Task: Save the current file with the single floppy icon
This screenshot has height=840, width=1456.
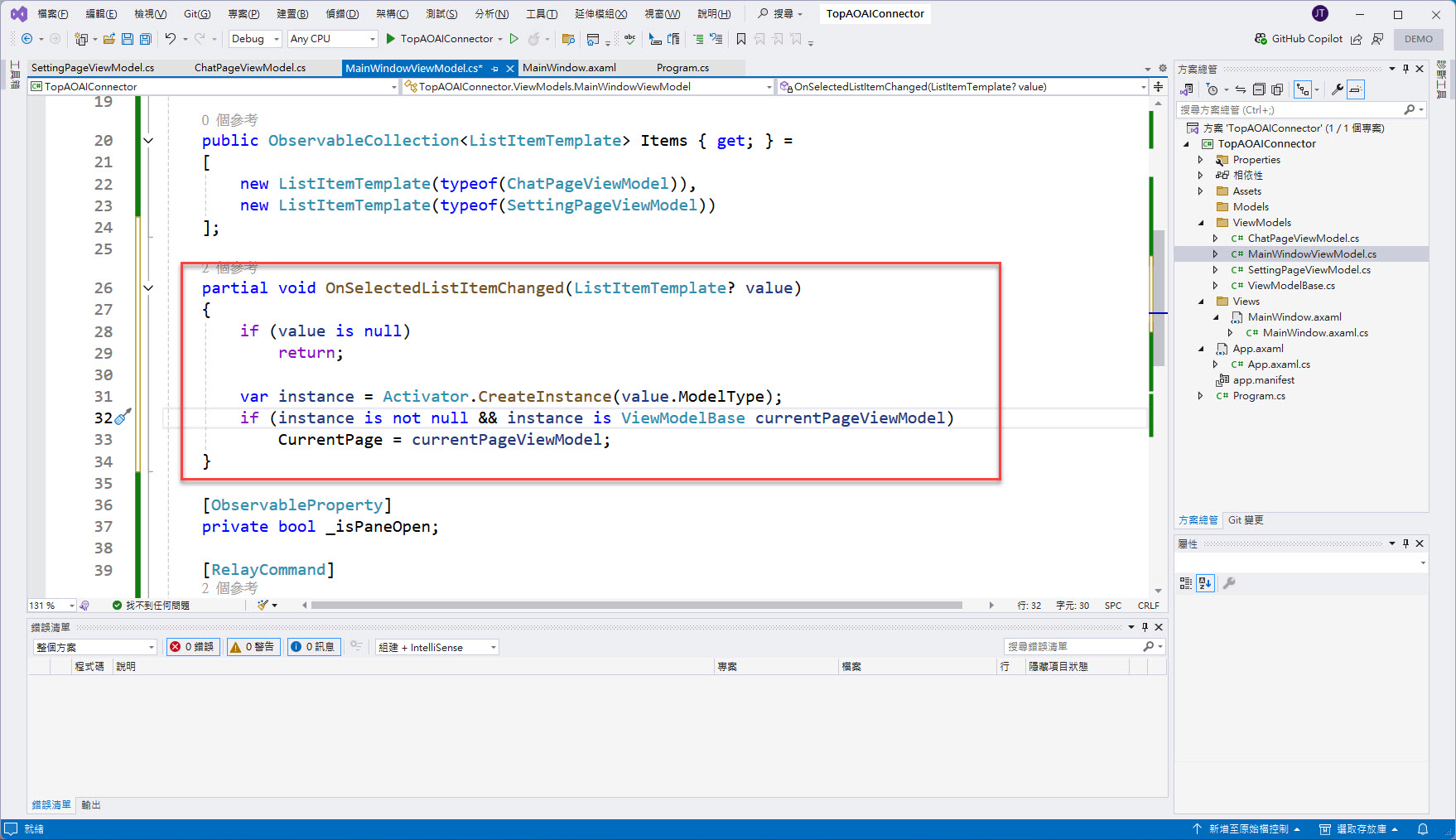Action: tap(128, 39)
